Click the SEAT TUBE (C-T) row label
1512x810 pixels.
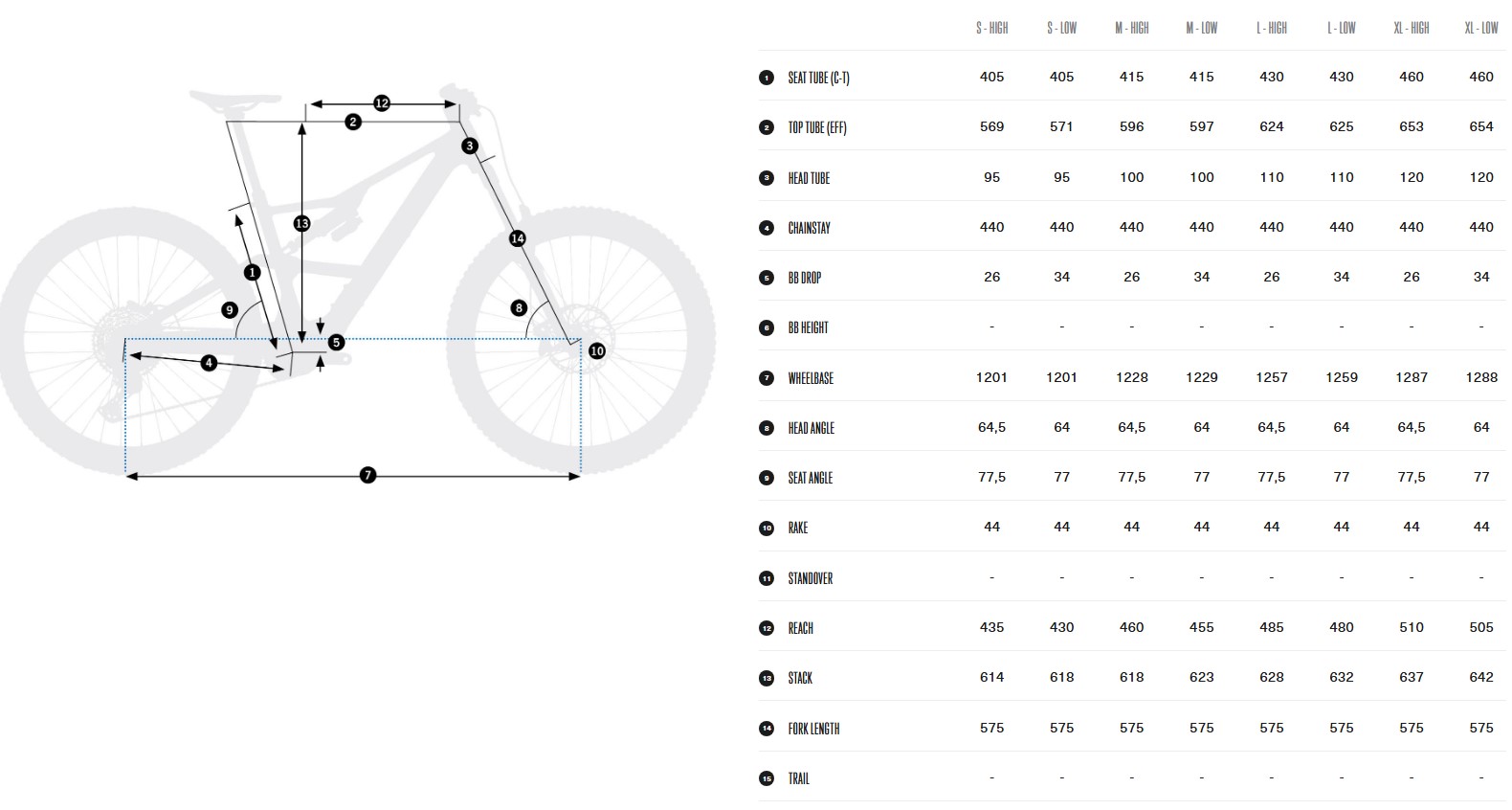pyautogui.click(x=818, y=78)
